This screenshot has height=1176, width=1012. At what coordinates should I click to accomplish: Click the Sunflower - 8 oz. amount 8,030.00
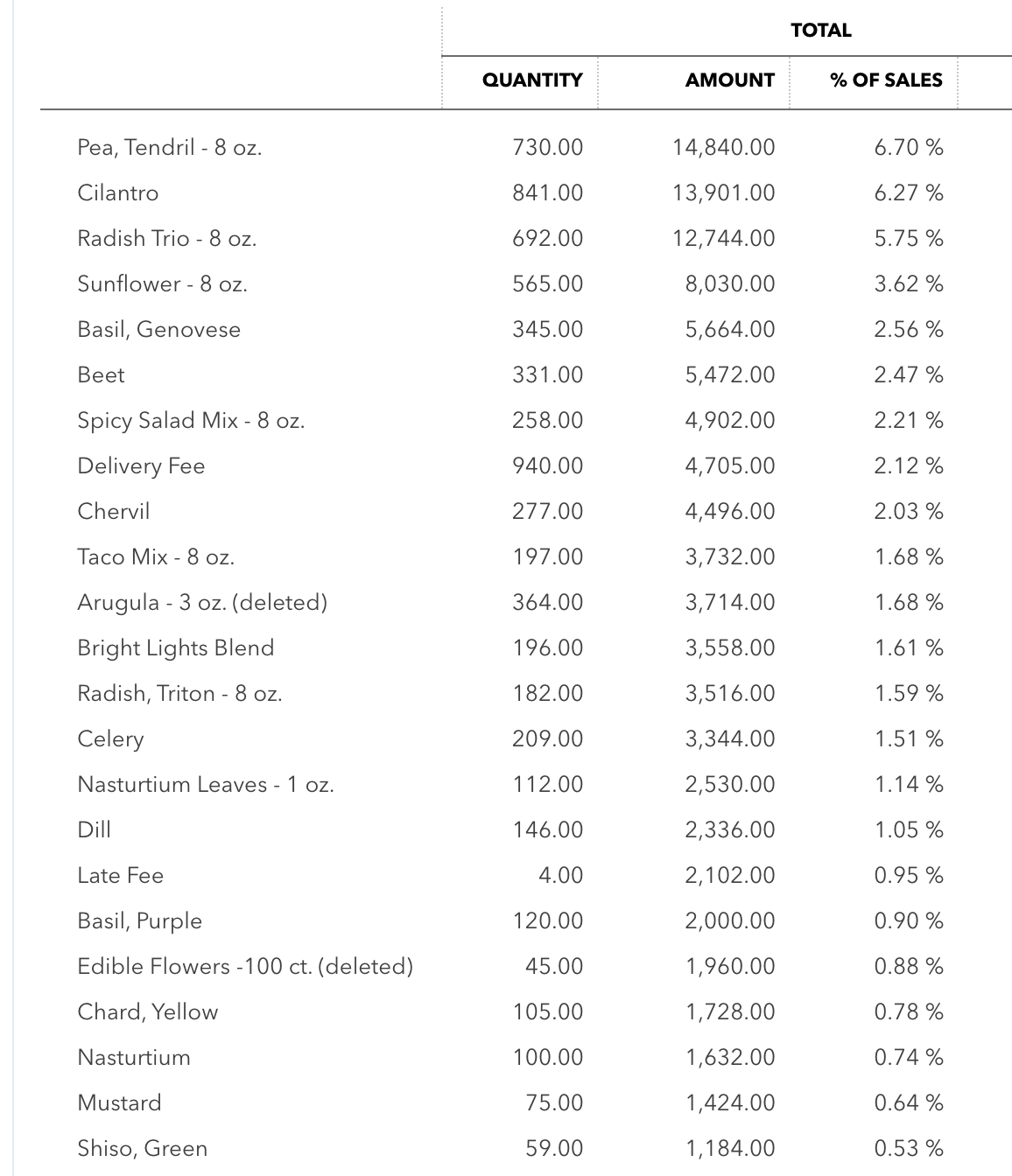pyautogui.click(x=729, y=283)
